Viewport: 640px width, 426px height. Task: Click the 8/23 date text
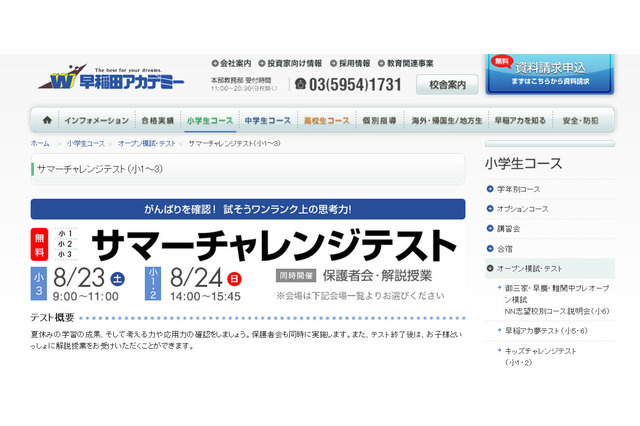pyautogui.click(x=79, y=278)
